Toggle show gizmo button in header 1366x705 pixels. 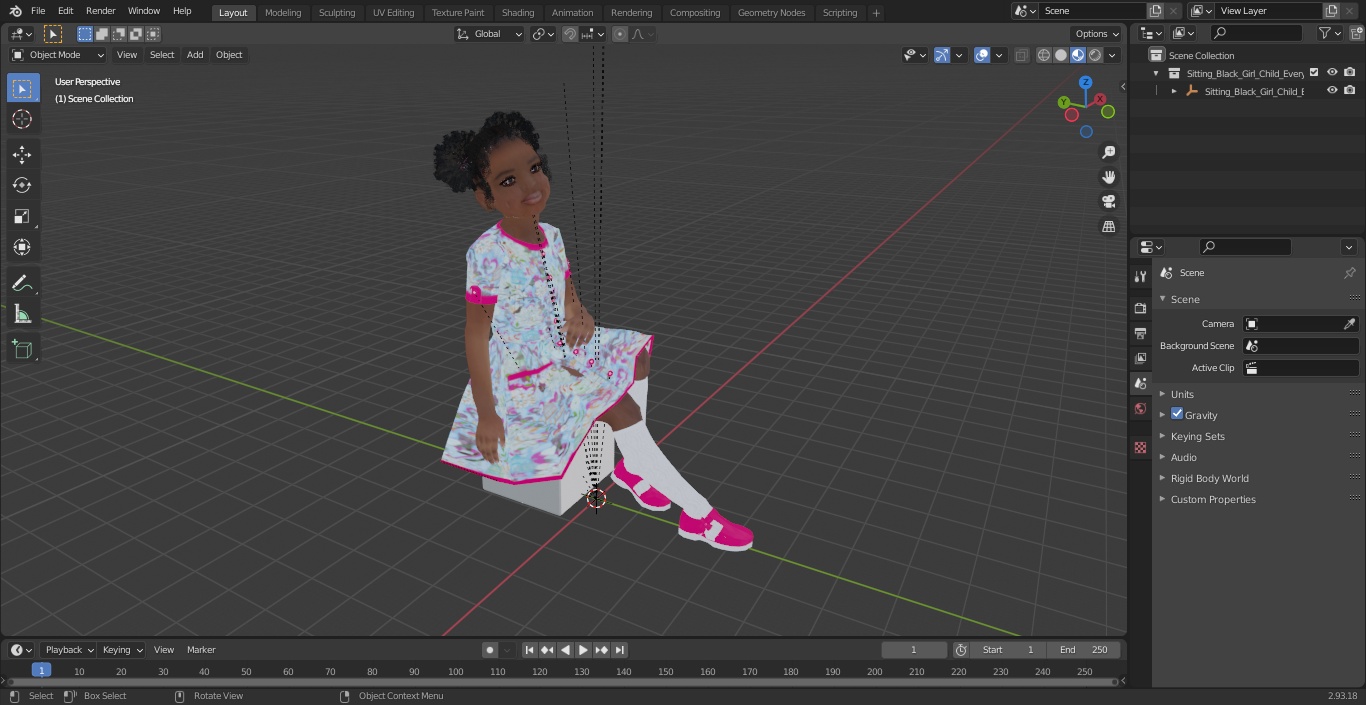(942, 55)
